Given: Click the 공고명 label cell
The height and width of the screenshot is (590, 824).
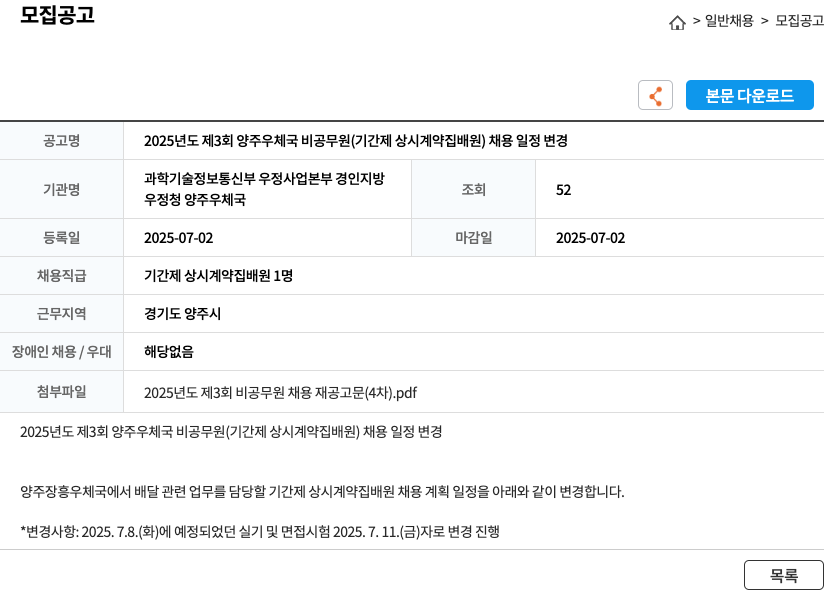Looking at the screenshot, I should tap(61, 141).
